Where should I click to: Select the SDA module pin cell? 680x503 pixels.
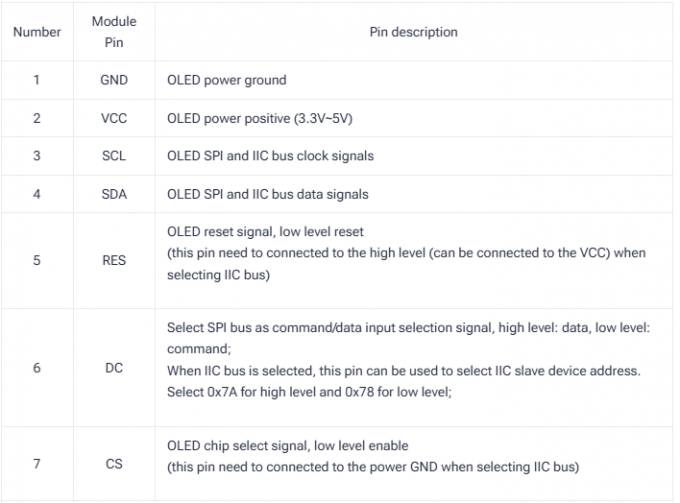(x=114, y=194)
